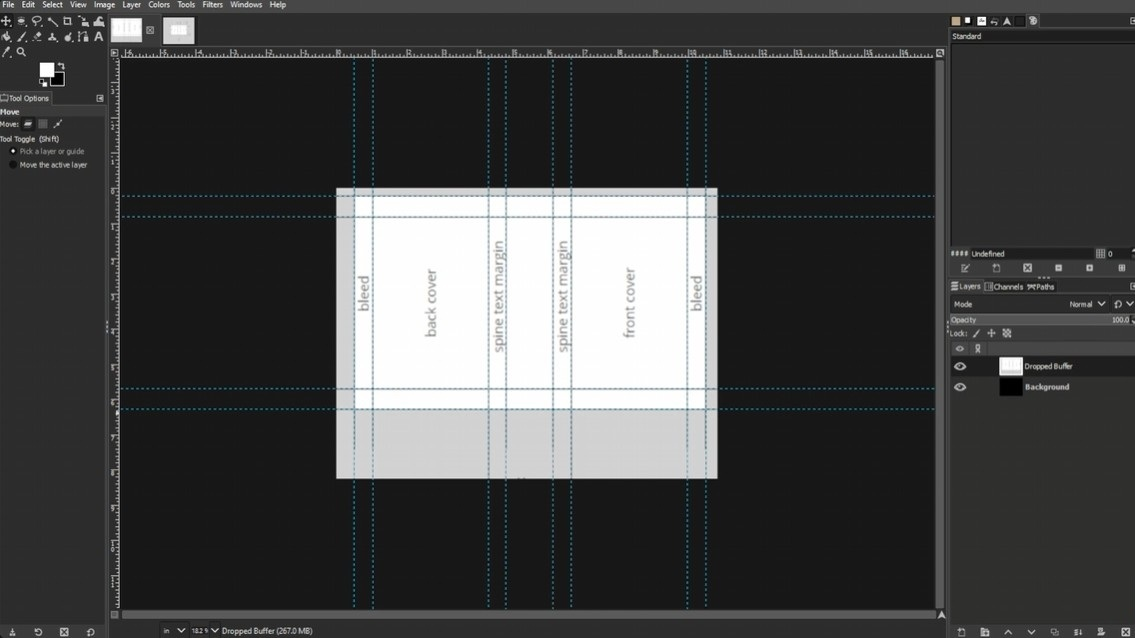Viewport: 1135px width, 638px height.
Task: Select the Clone stamp tool
Action: click(x=52, y=36)
